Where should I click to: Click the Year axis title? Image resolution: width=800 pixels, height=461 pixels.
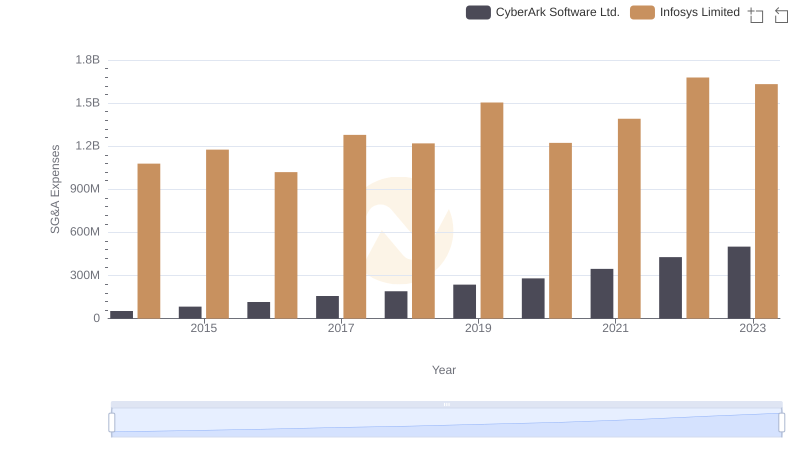click(444, 370)
